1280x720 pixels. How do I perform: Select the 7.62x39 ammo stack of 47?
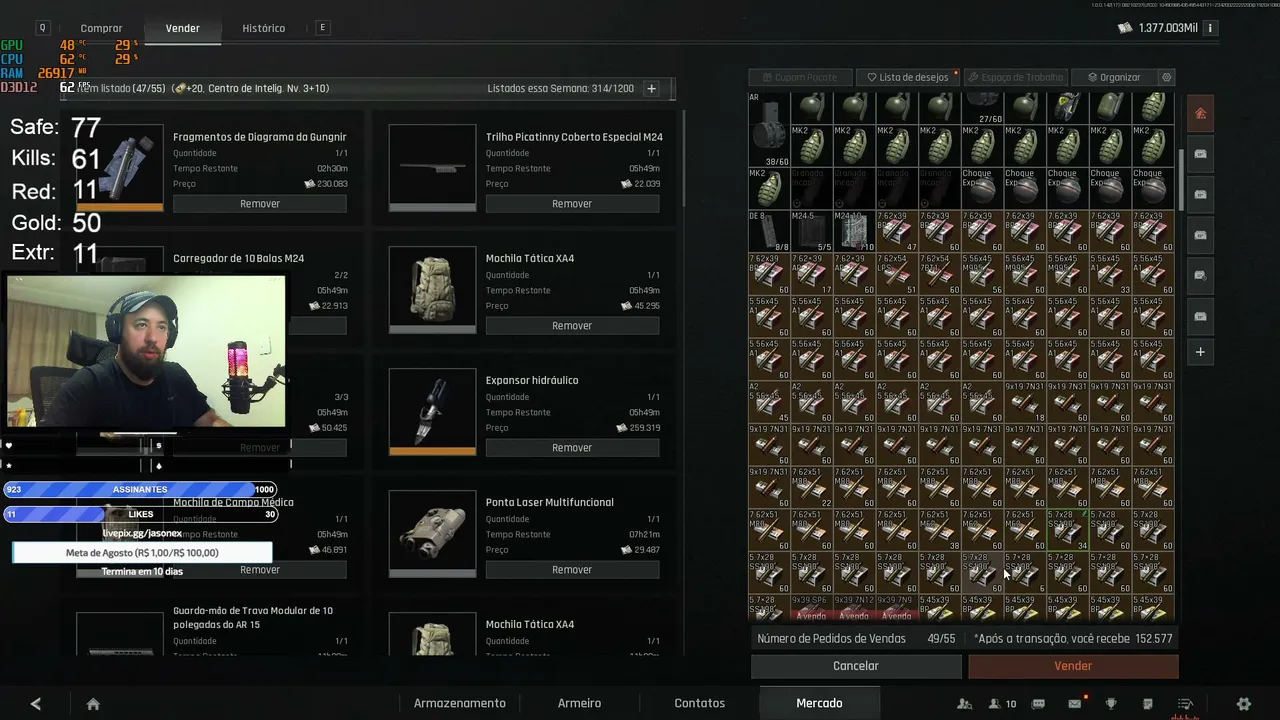(897, 231)
